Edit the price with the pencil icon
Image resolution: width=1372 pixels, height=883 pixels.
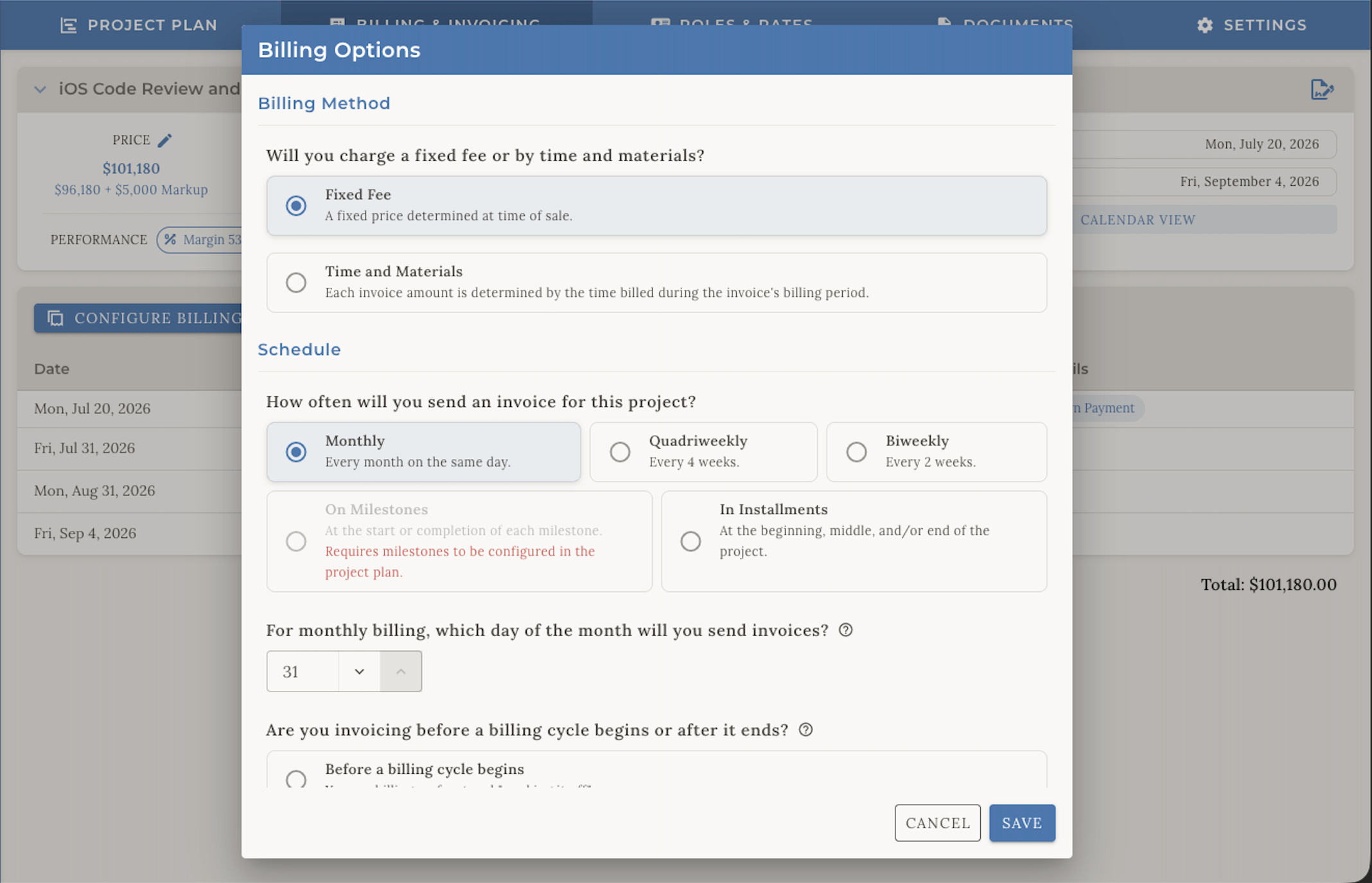tap(165, 140)
